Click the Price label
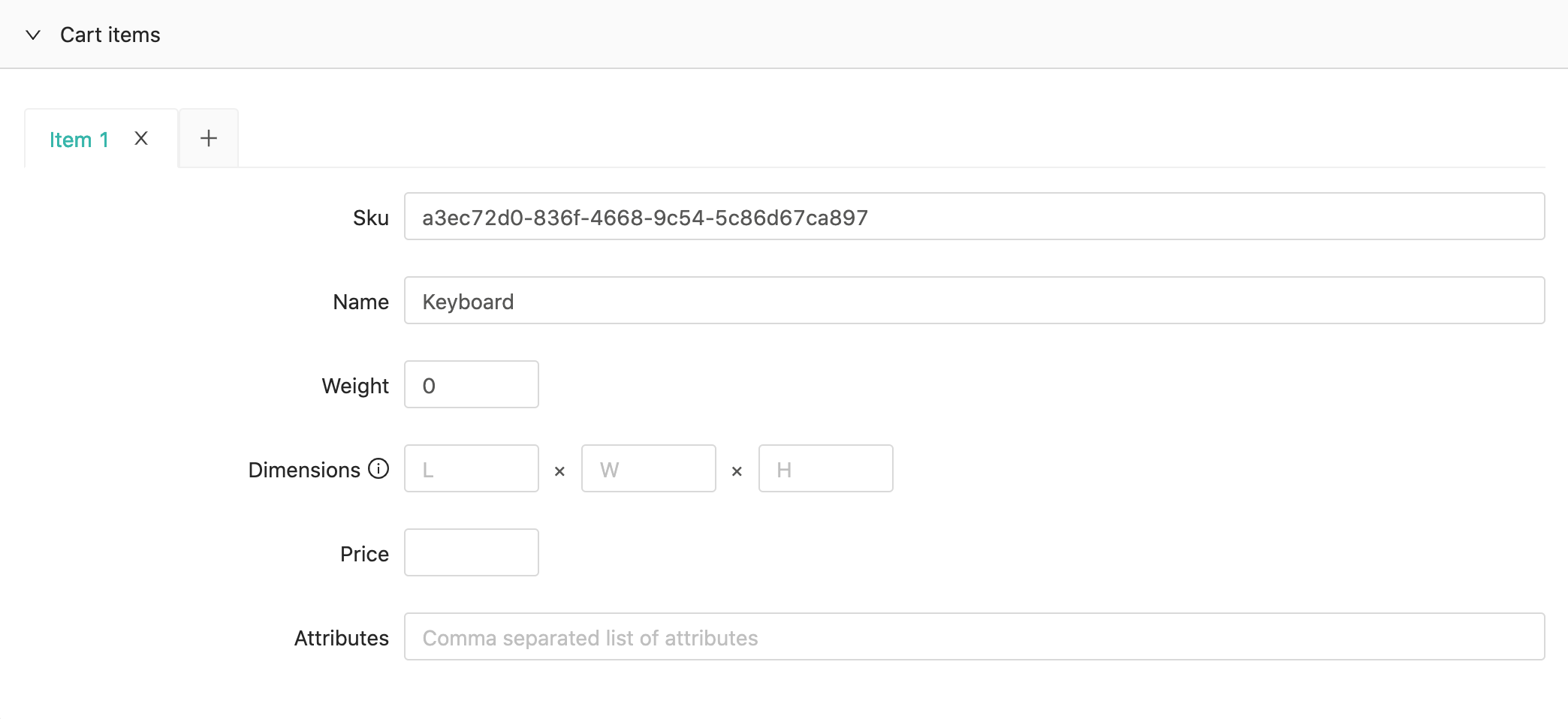1568x719 pixels. pos(364,554)
